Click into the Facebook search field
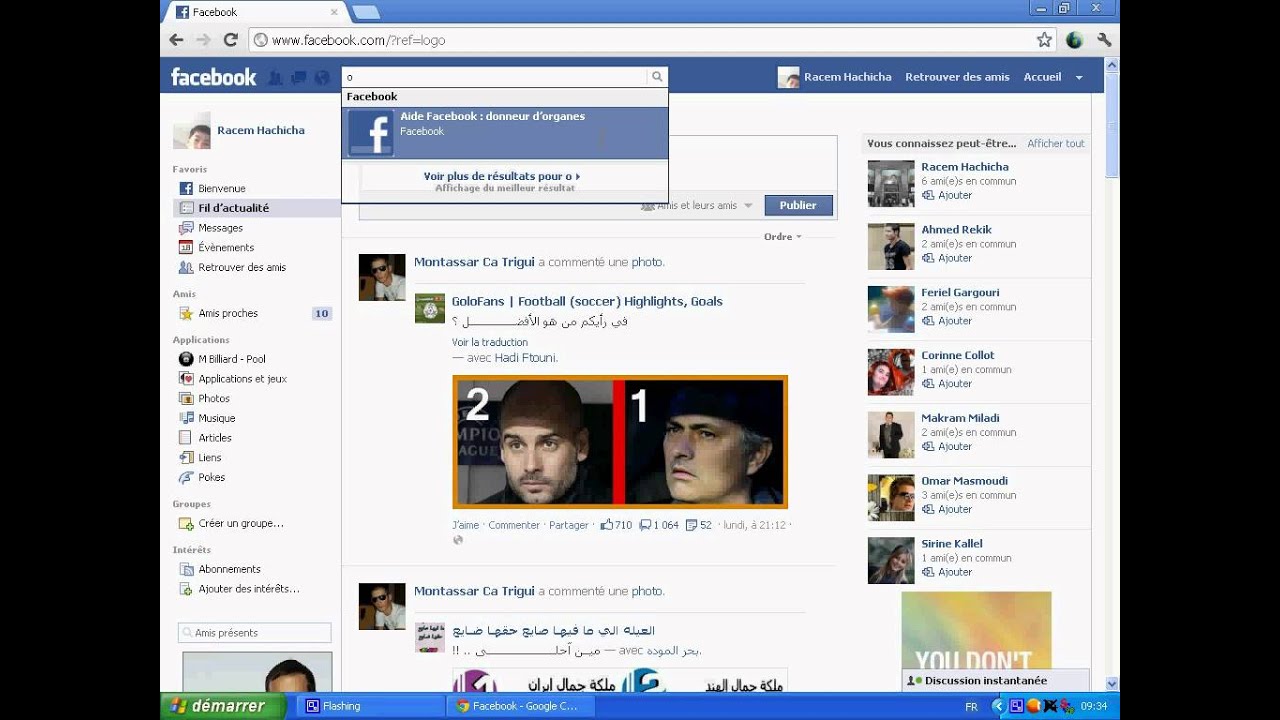1280x720 pixels. click(x=495, y=77)
